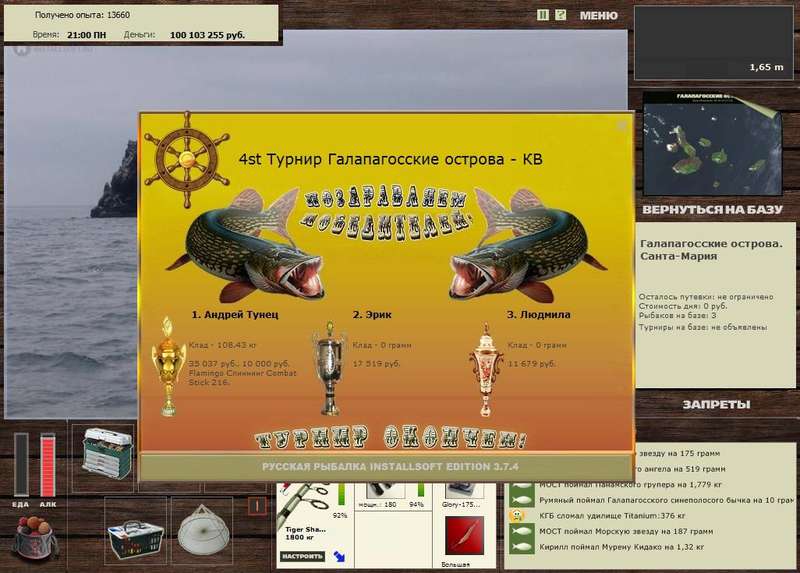Click Эрик's prize 17 519 руб.

click(376, 364)
